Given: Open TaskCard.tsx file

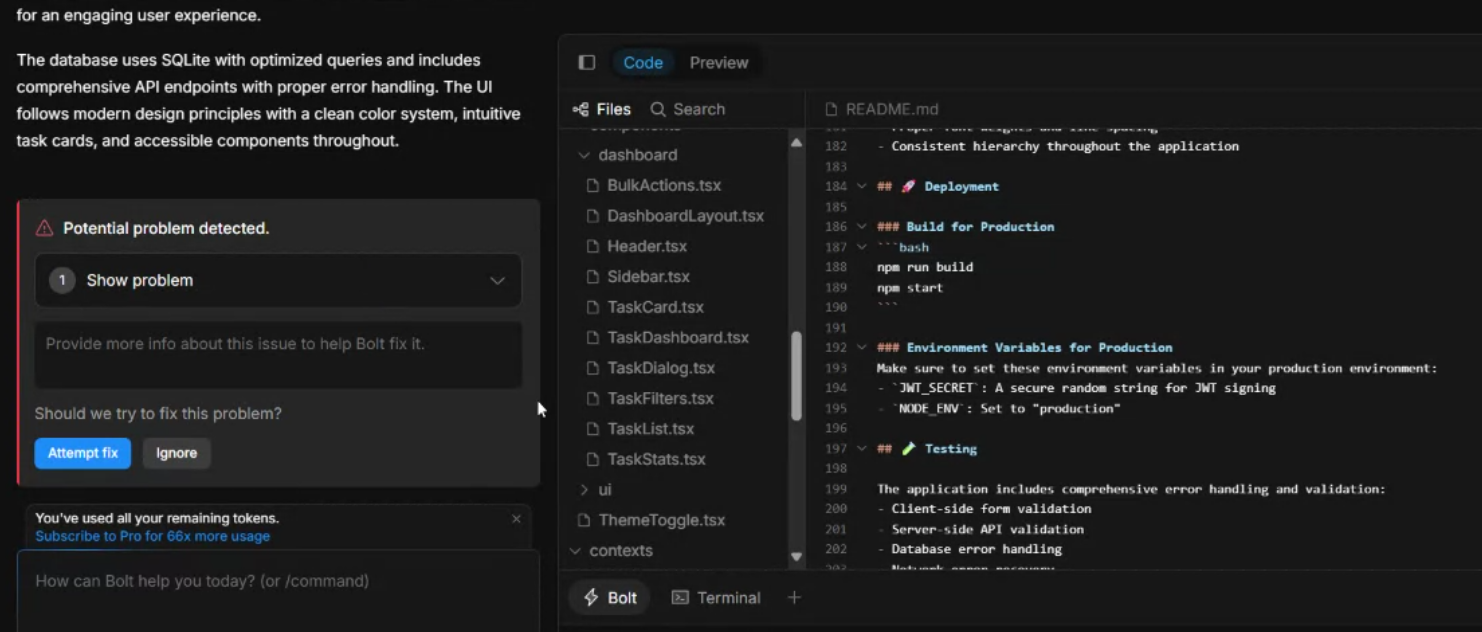Looking at the screenshot, I should point(655,307).
